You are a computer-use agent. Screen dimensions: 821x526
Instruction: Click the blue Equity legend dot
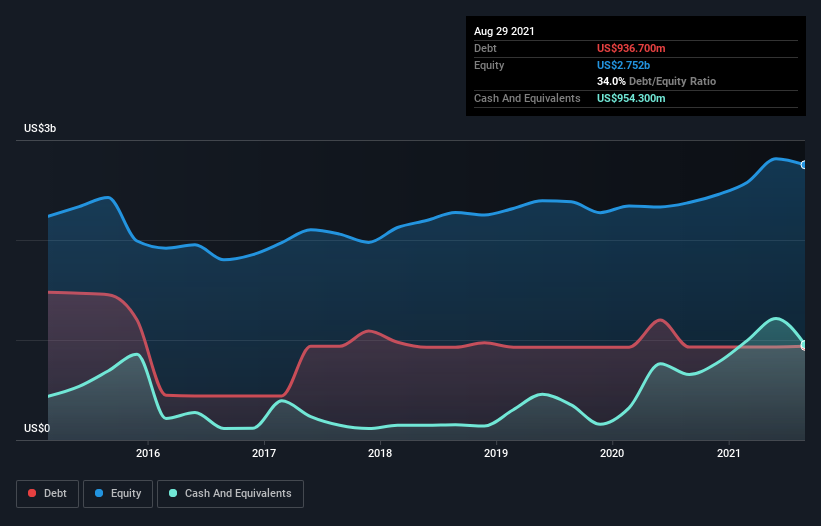99,493
